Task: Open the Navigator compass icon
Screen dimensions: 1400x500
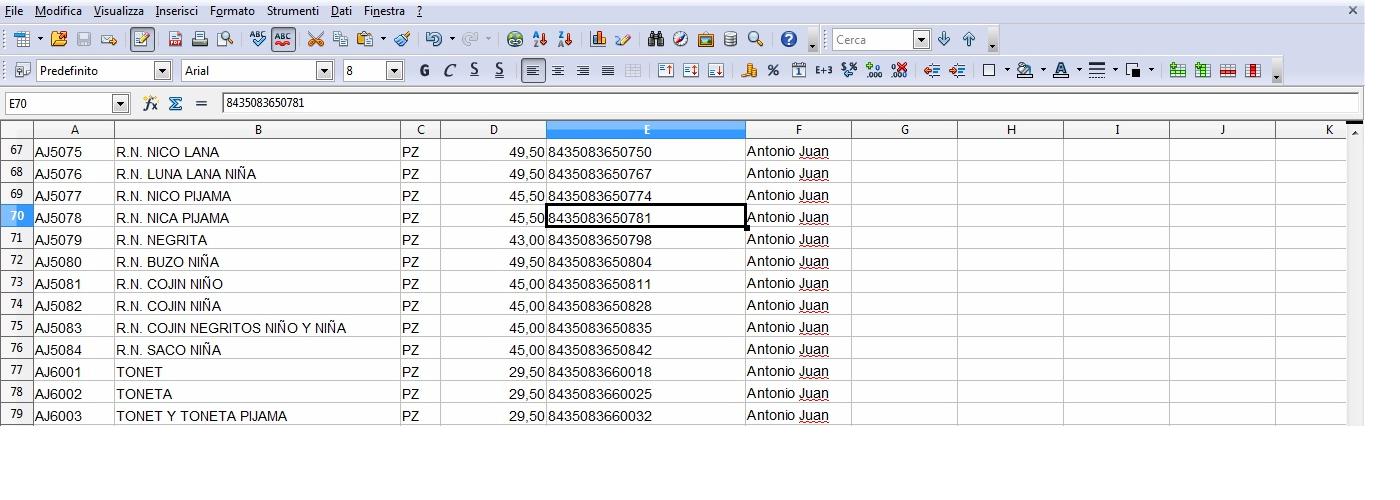Action: click(681, 39)
